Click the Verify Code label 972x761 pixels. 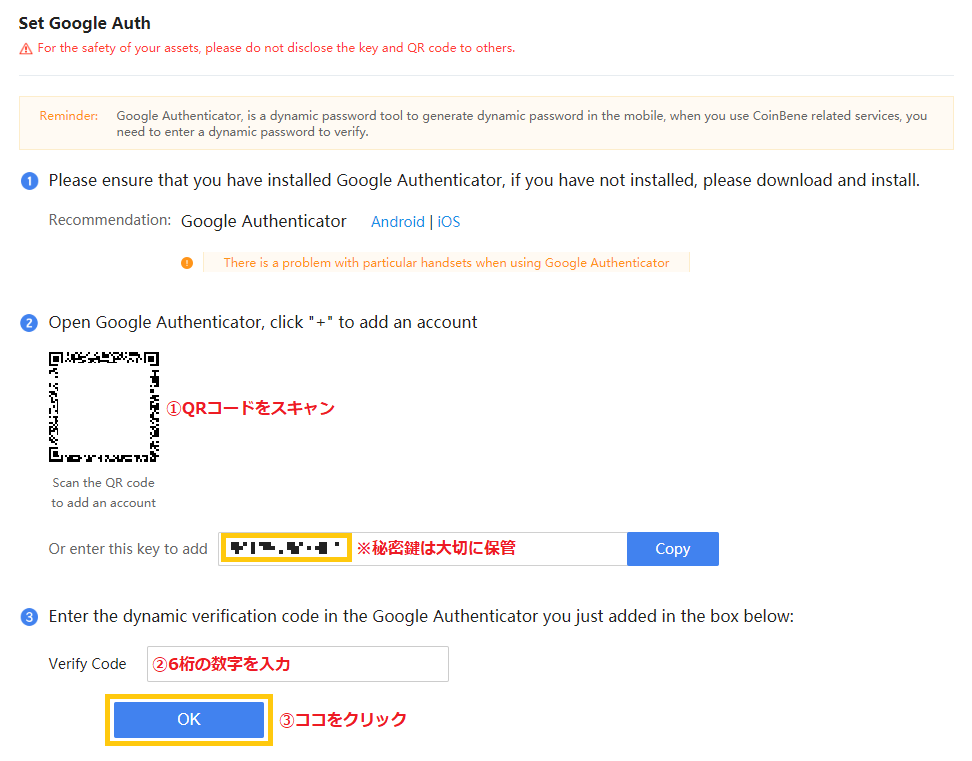[x=87, y=664]
